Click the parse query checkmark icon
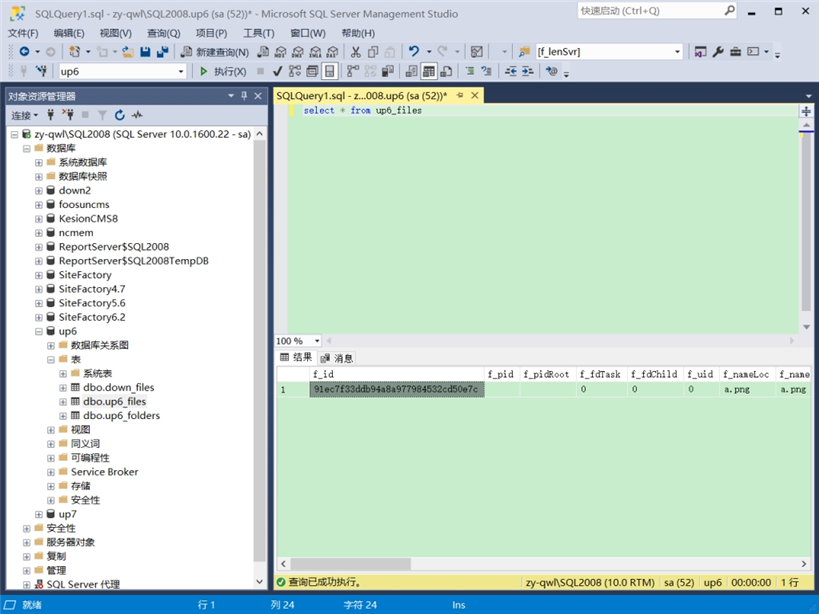This screenshot has width=819, height=614. pyautogui.click(x=277, y=71)
